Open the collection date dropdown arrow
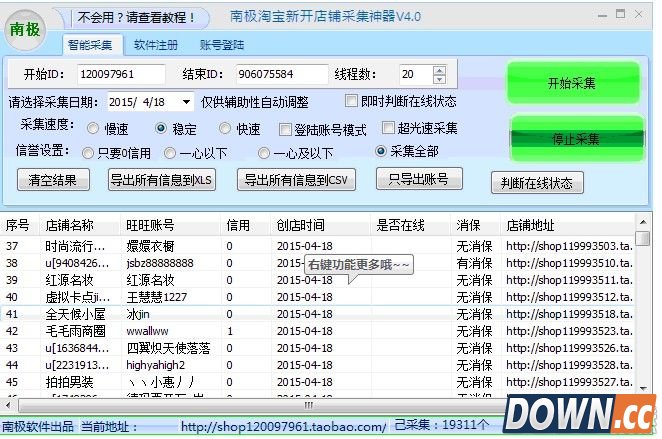This screenshot has width=662, height=439. (186, 102)
